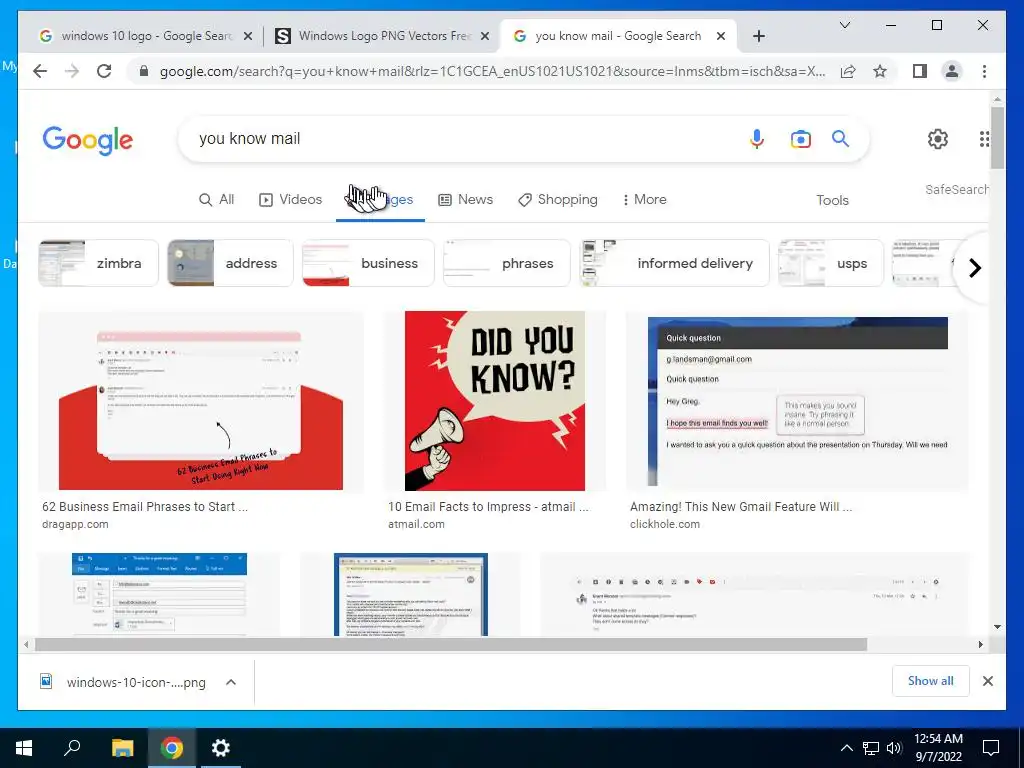This screenshot has height=768, width=1024.
Task: Close the 'you know mail' tab
Action: pos(720,37)
